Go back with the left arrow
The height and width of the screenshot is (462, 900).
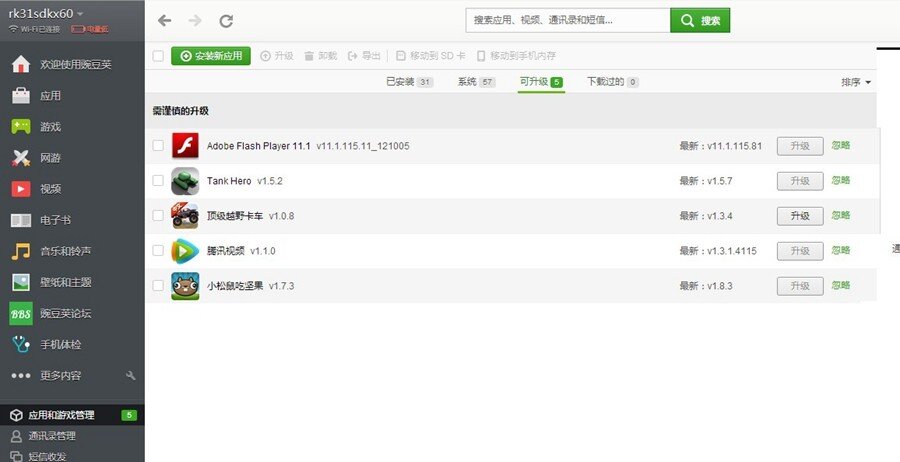tap(165, 21)
